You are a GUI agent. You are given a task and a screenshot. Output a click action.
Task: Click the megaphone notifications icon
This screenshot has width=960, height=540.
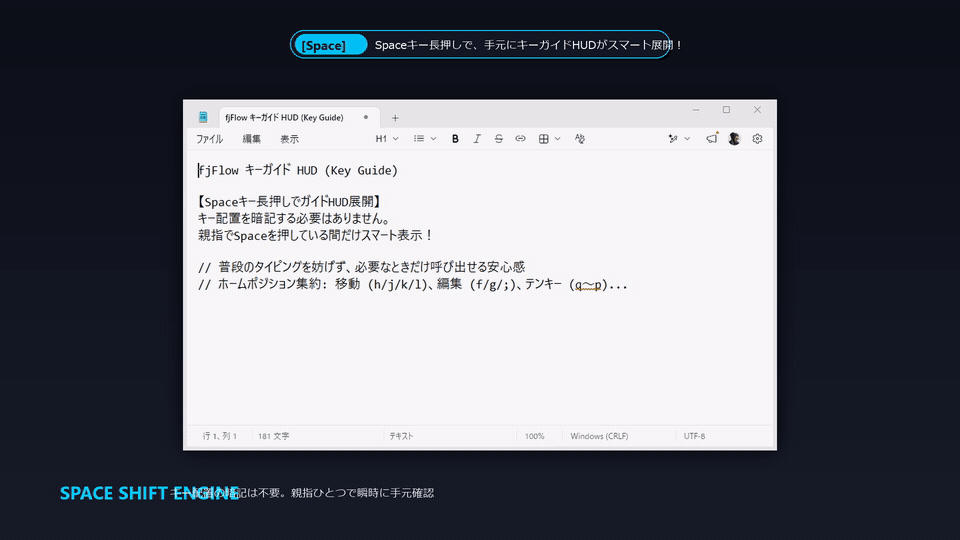711,139
